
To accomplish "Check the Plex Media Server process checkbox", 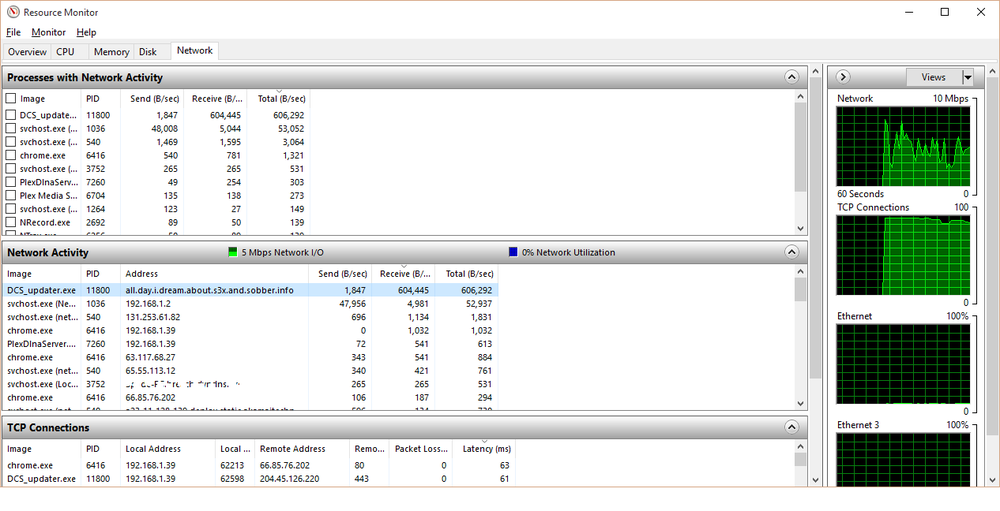I will pos(11,195).
